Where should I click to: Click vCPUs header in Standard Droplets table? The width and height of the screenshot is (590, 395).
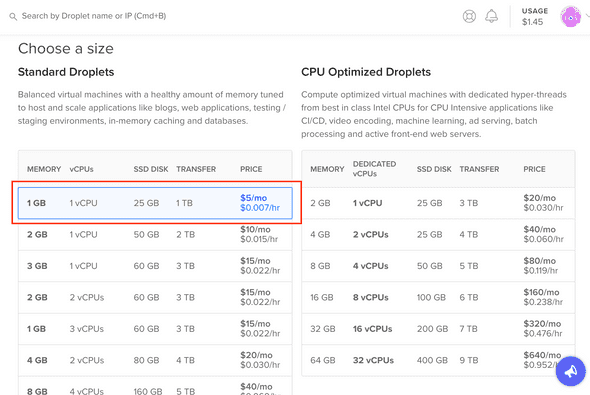coord(81,169)
